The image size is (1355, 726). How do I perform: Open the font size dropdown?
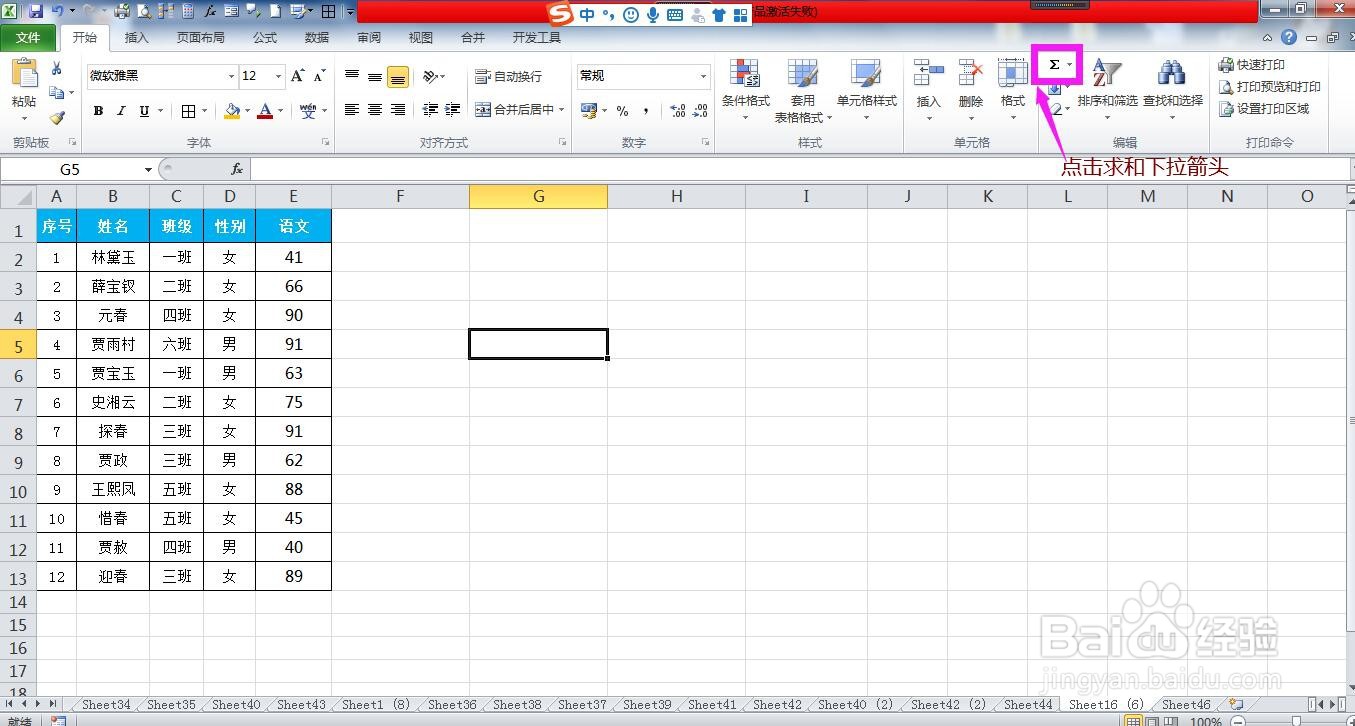277,76
